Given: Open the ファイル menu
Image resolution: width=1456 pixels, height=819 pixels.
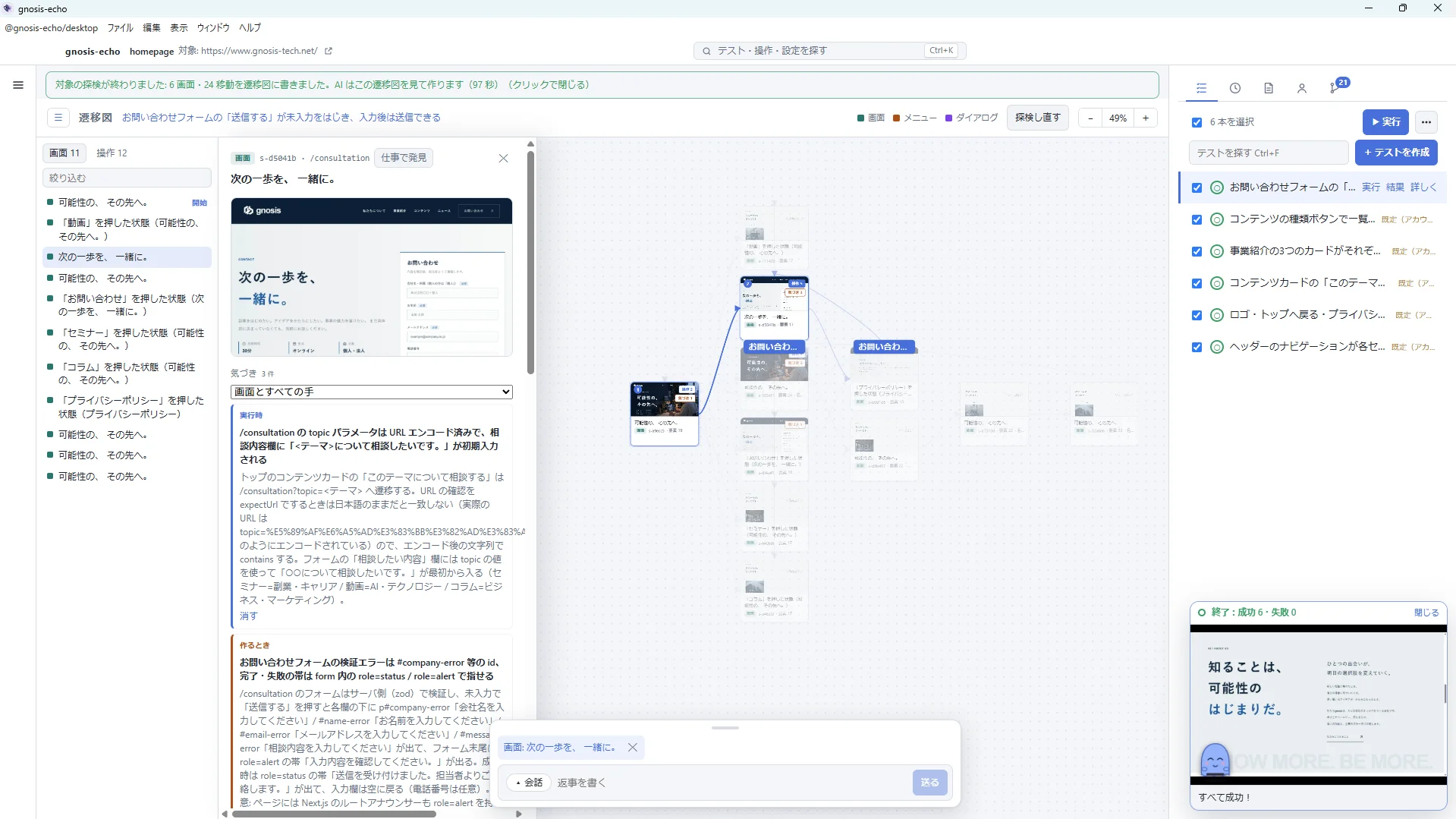Looking at the screenshot, I should click(x=120, y=28).
